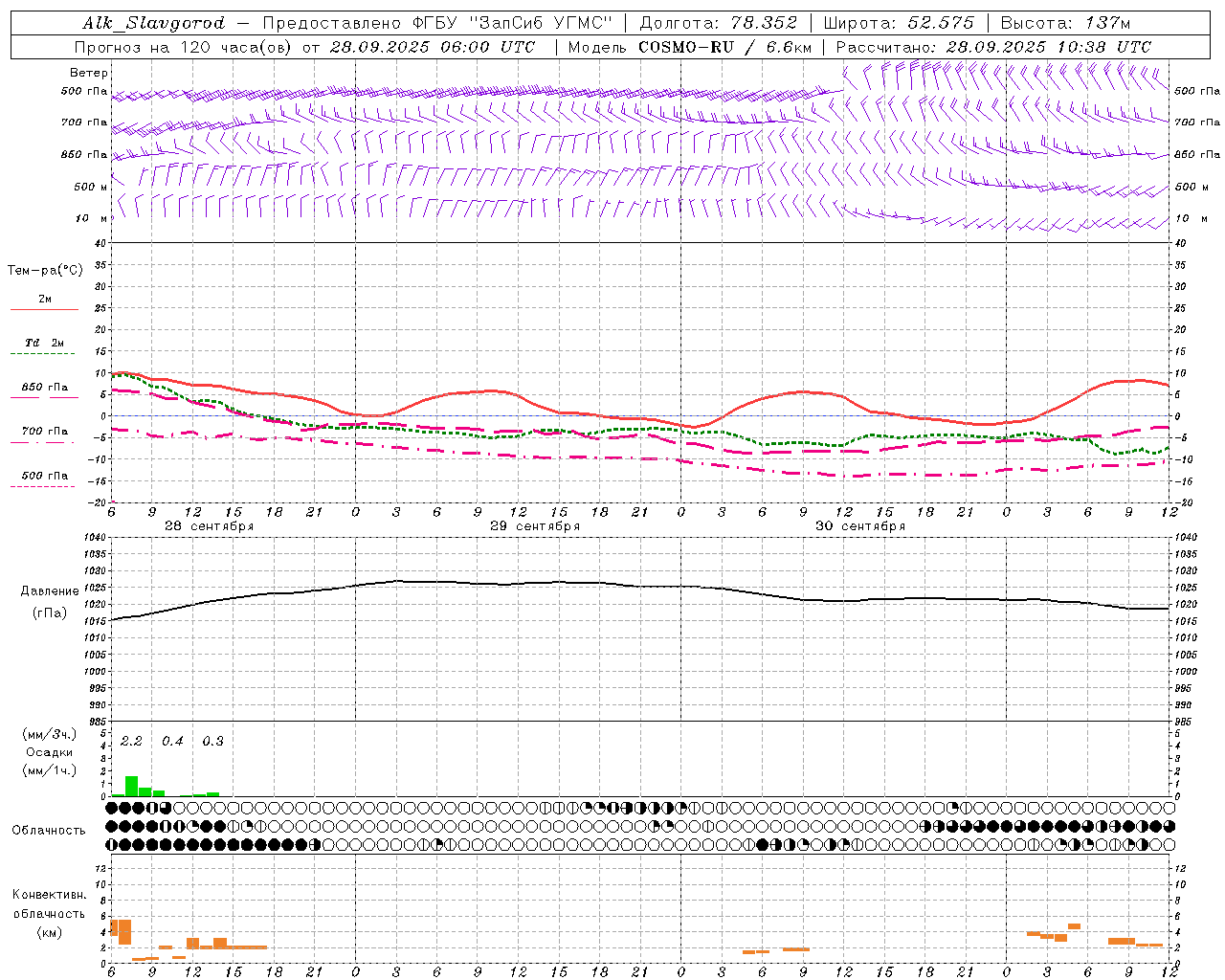Screen dimensions: 1225x980
Task: Click the '(мм/3ч.)' precipitation unit label
Action: point(49,734)
